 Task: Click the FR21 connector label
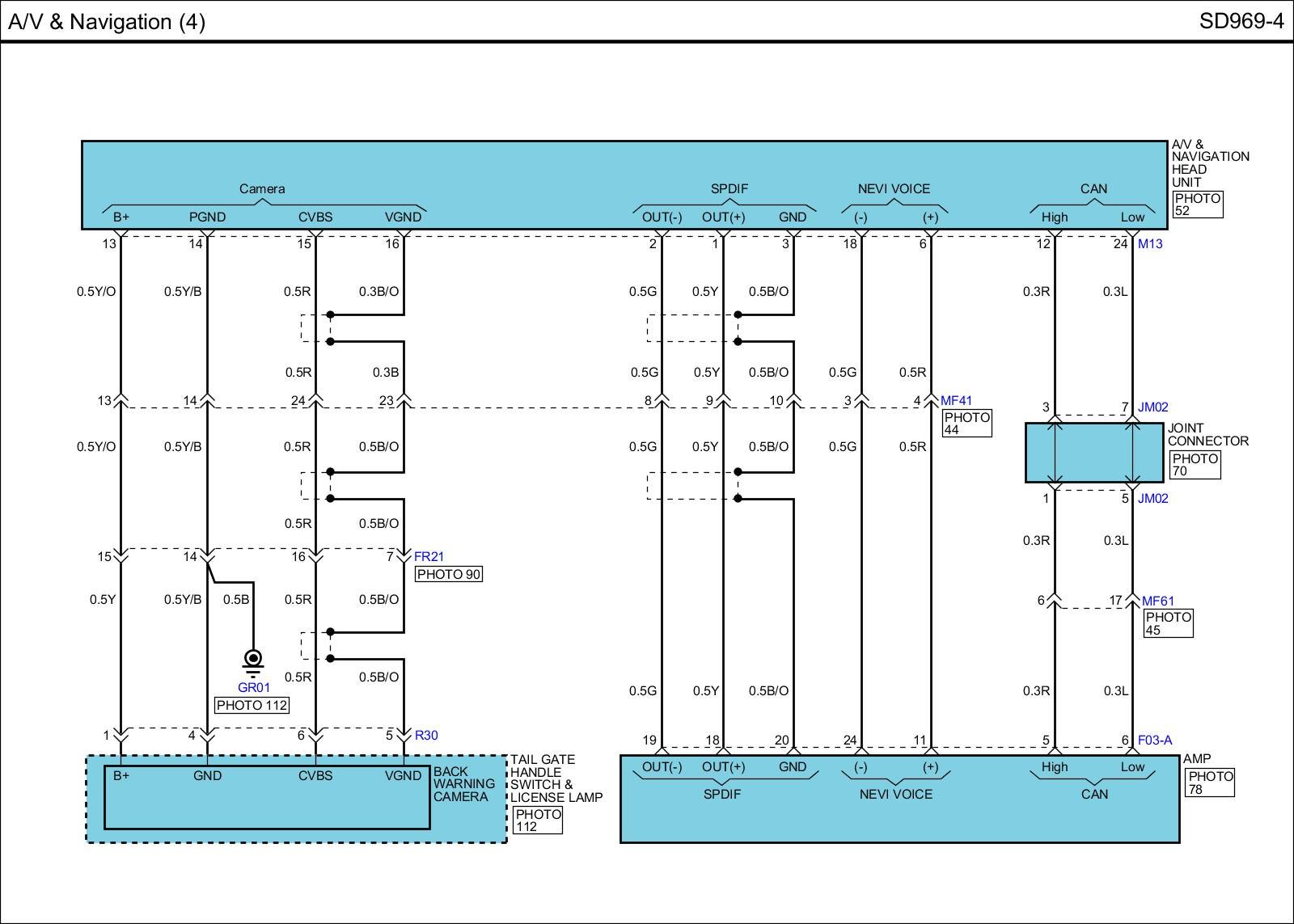click(429, 556)
